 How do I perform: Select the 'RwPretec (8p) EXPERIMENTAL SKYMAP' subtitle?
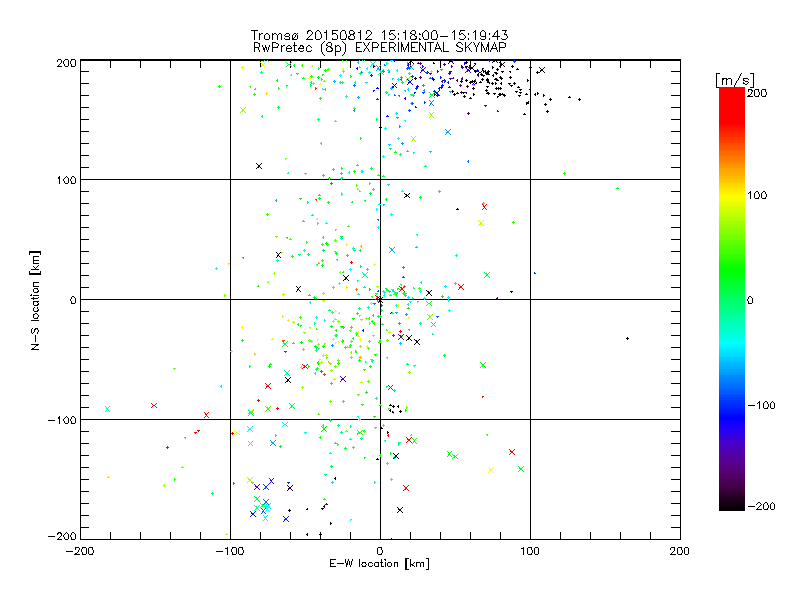(x=380, y=48)
